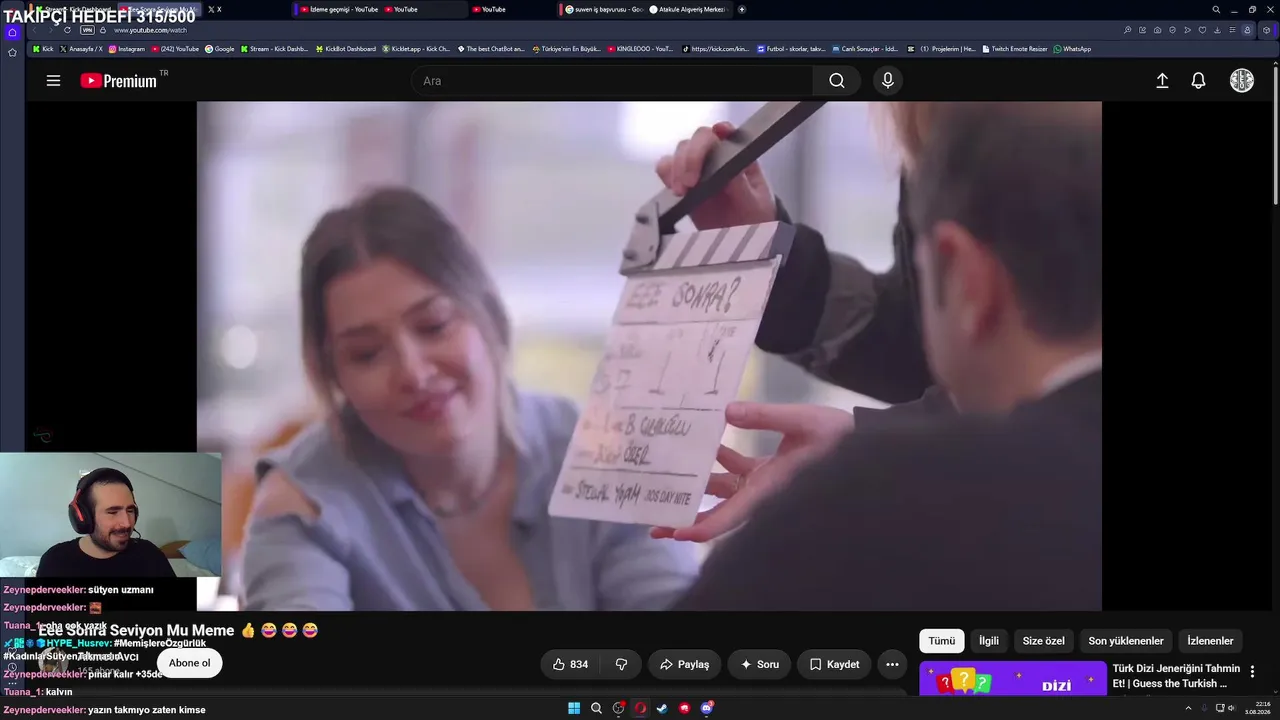Dislike the video with thumbs-down
Screen dimensions: 1280x720
pyautogui.click(x=621, y=664)
